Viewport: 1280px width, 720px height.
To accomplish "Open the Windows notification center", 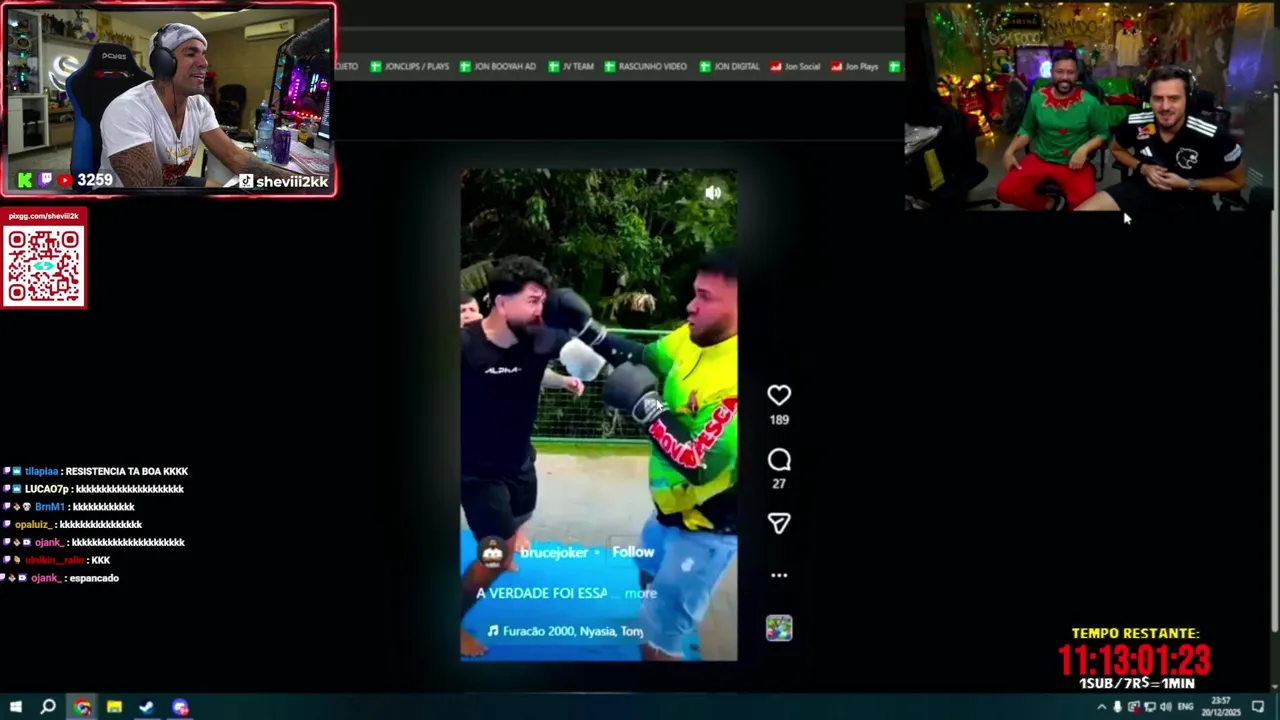I will coord(1259,707).
